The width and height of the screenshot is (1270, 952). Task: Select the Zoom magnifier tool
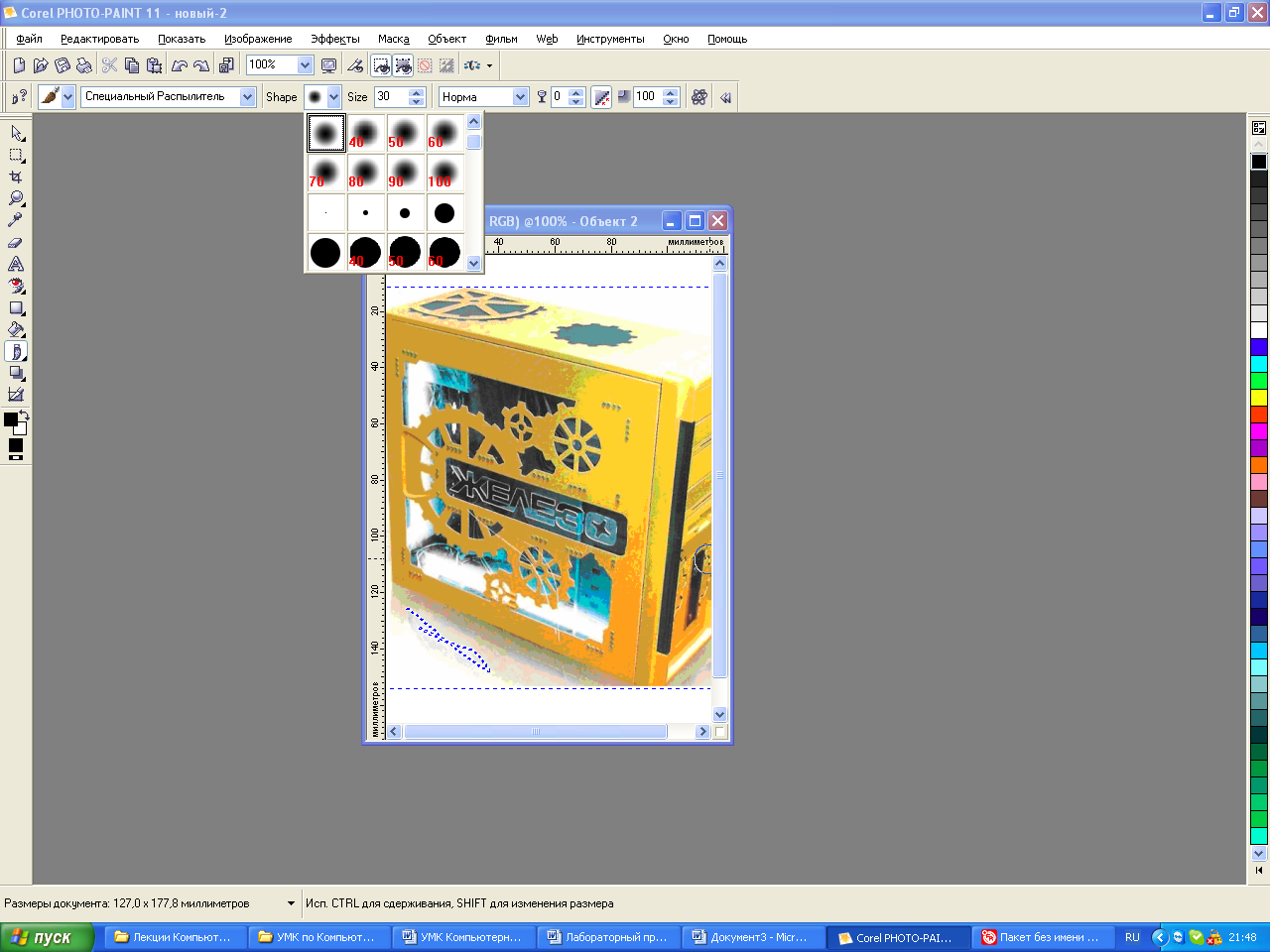(16, 198)
